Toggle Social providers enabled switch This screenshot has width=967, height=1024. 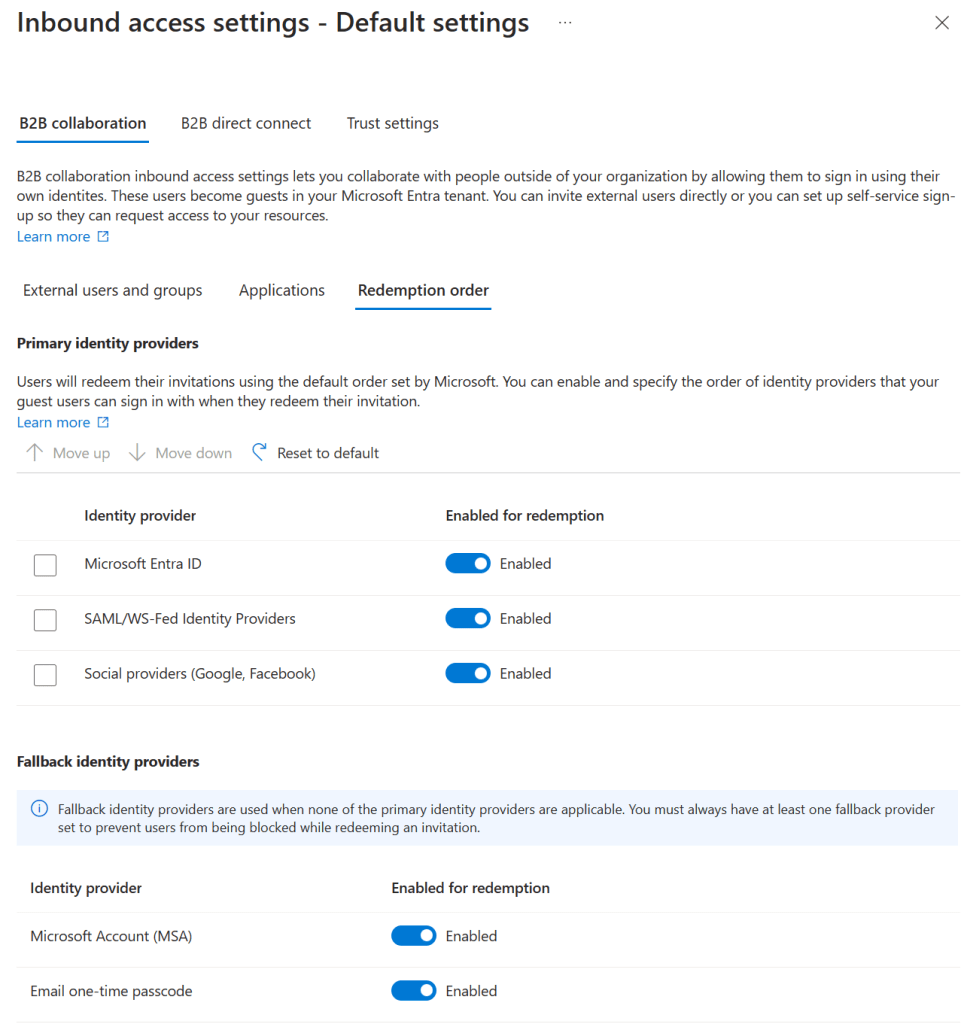pos(468,674)
